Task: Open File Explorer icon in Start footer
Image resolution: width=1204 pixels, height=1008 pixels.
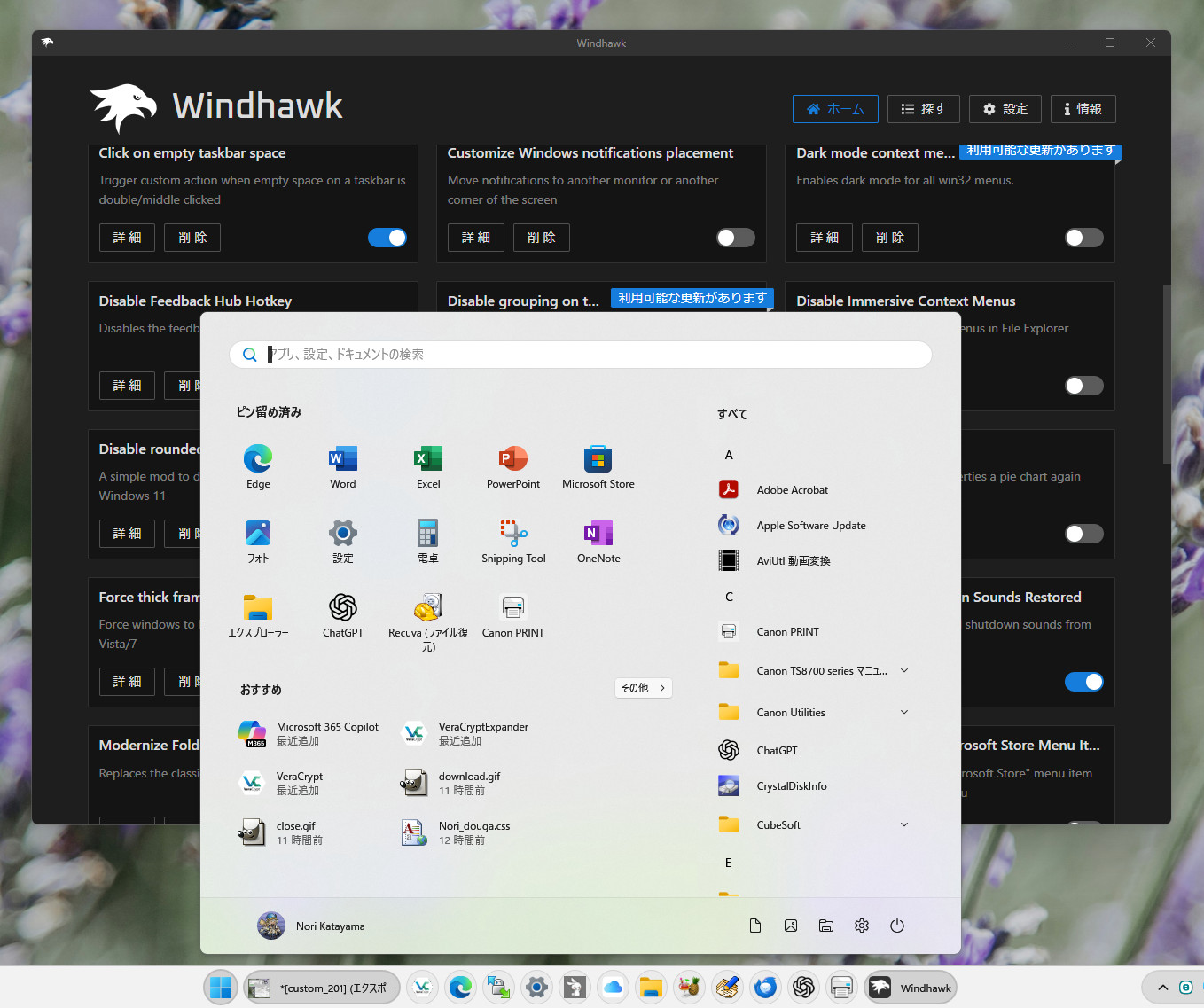Action: 826,926
